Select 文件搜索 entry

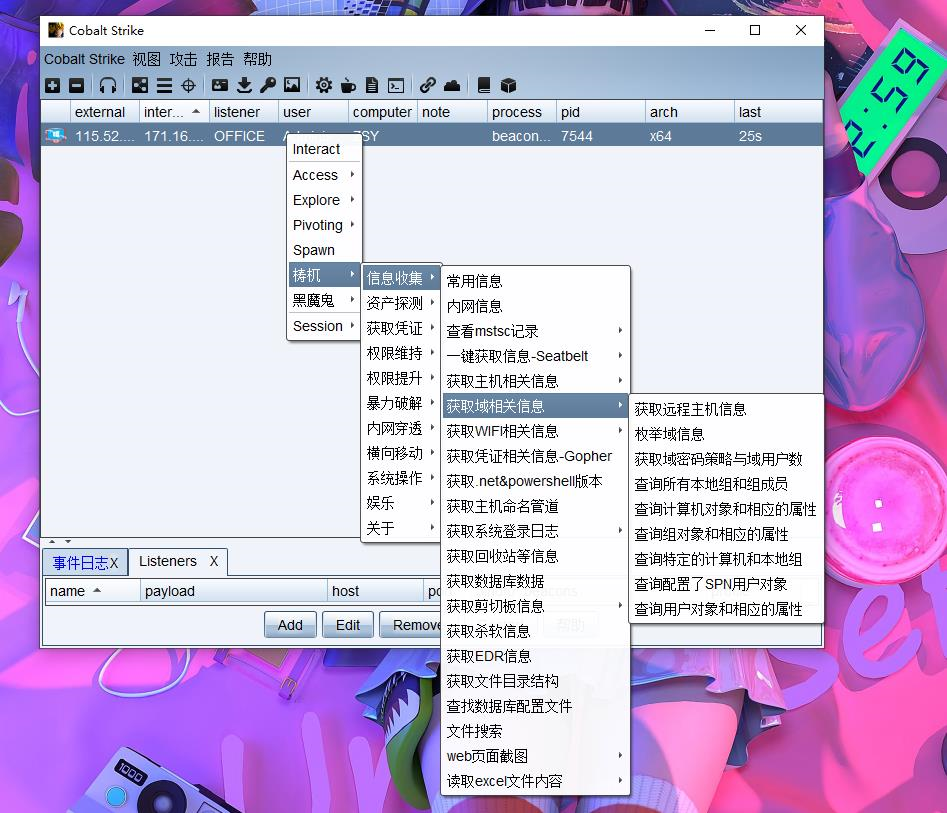[535, 731]
